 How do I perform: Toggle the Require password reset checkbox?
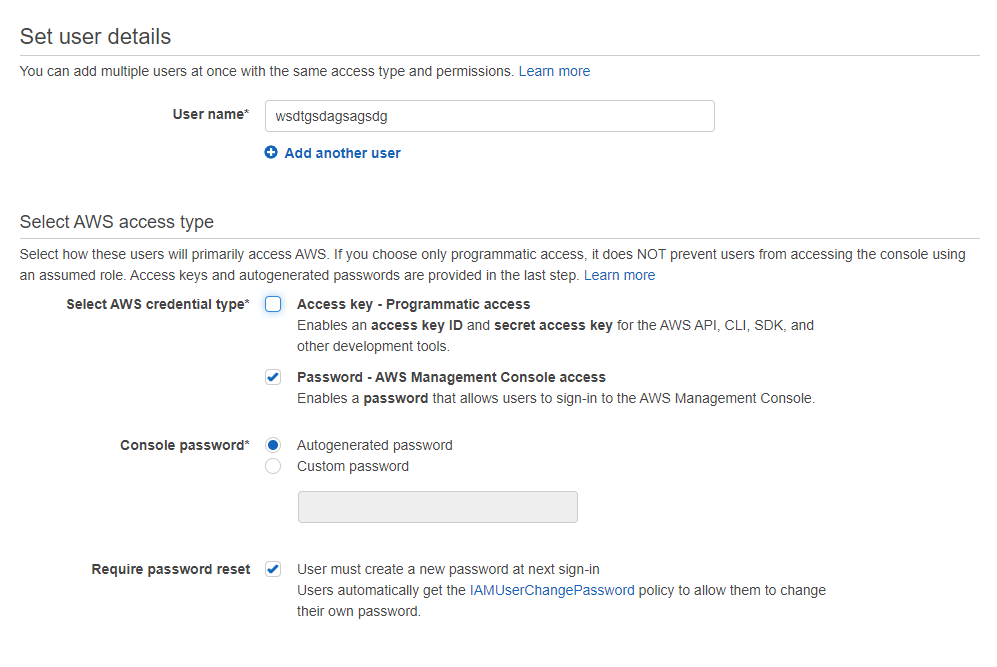click(273, 569)
